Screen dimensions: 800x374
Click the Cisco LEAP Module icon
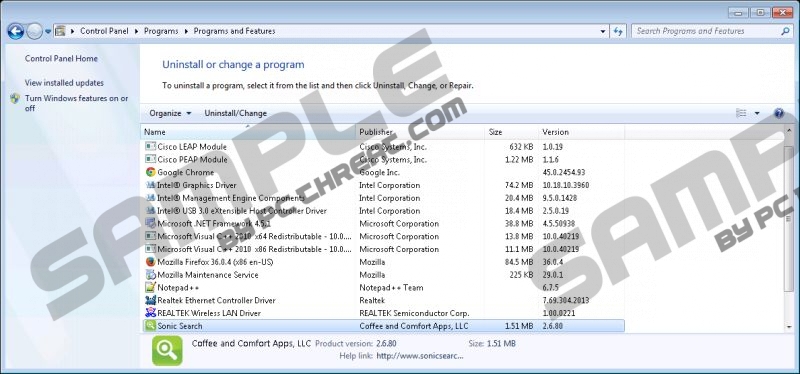tap(150, 146)
